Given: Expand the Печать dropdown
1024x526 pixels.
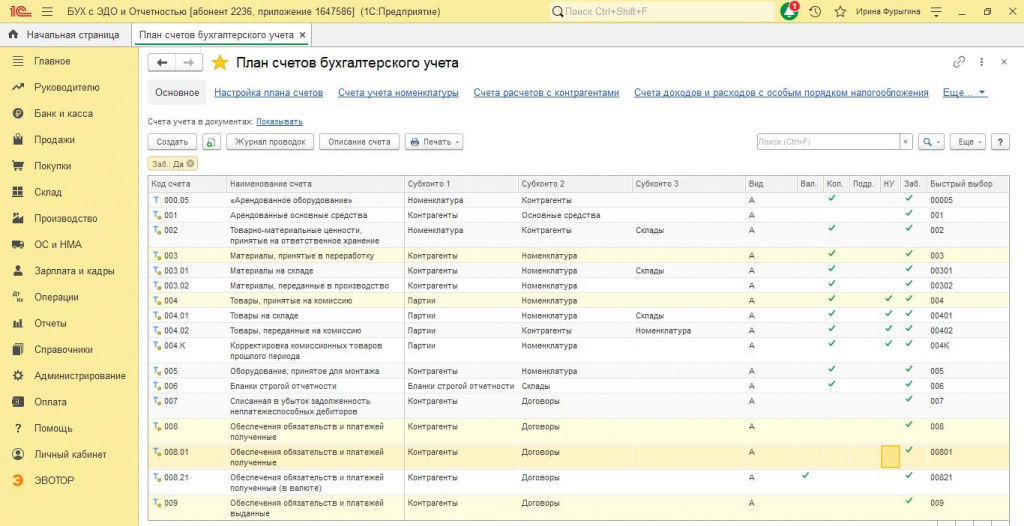Looking at the screenshot, I should click(x=434, y=142).
